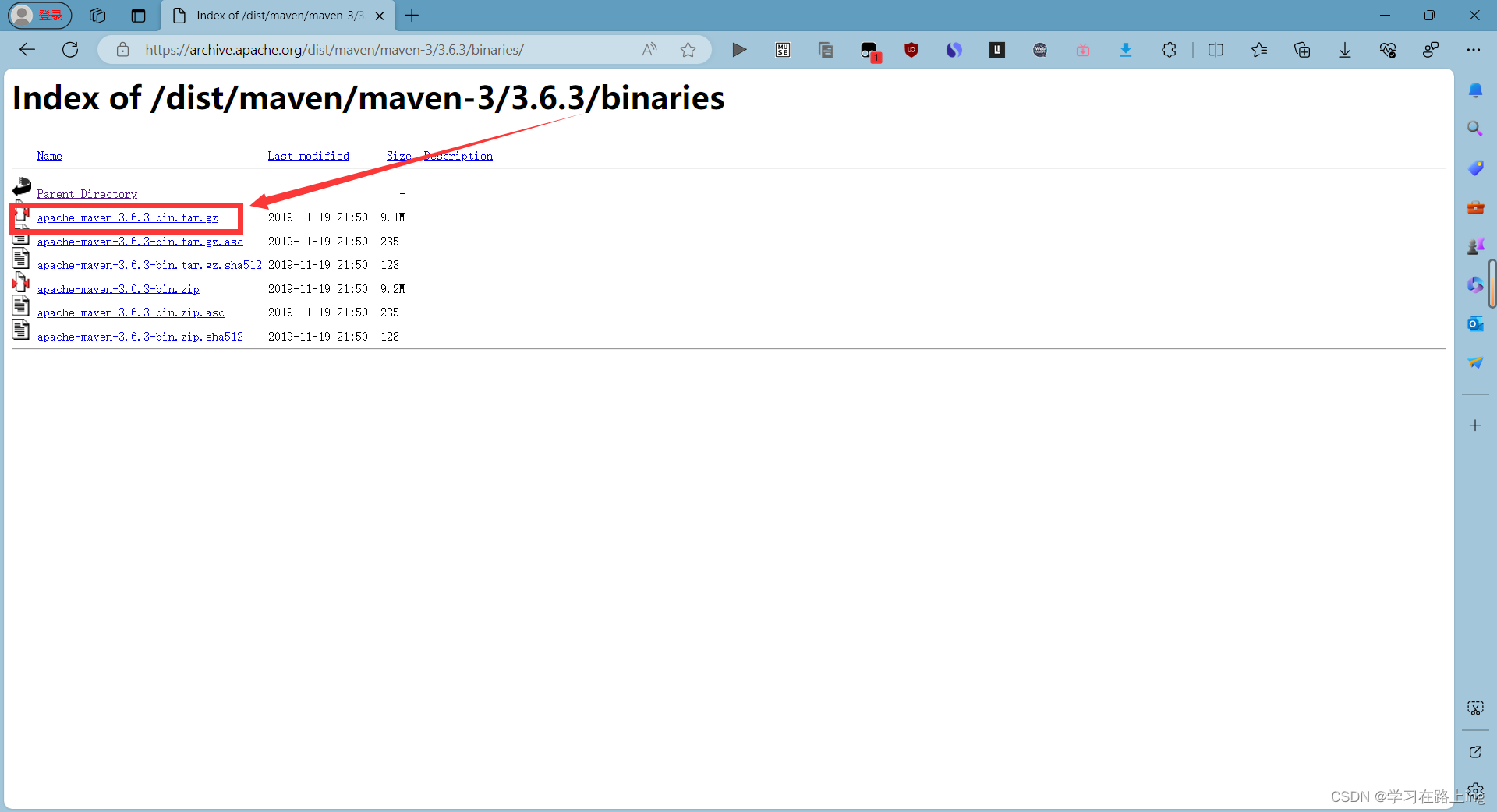Open apache-maven-3.6.3-bin.tar.gz.asc signature

tap(140, 242)
